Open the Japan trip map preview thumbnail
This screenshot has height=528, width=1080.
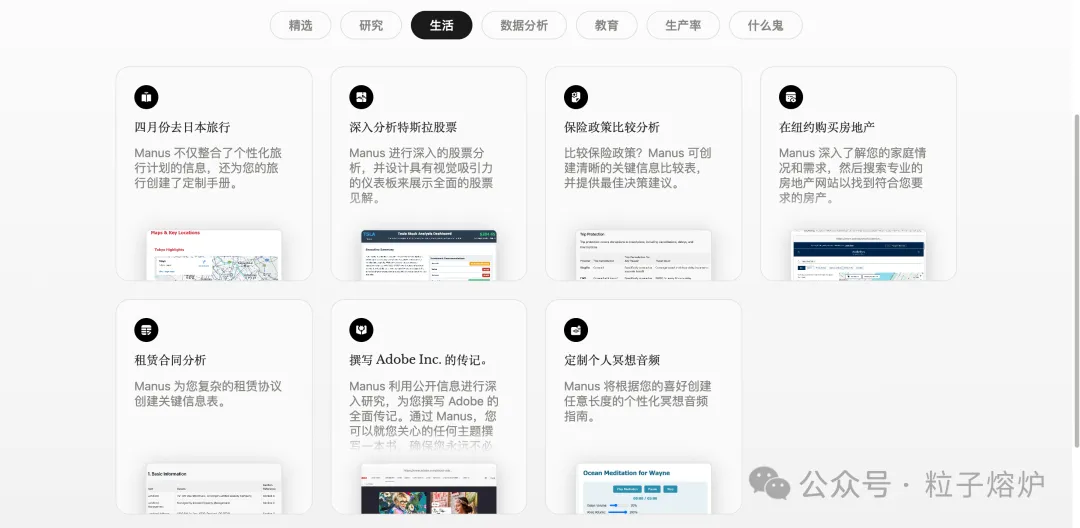point(214,255)
